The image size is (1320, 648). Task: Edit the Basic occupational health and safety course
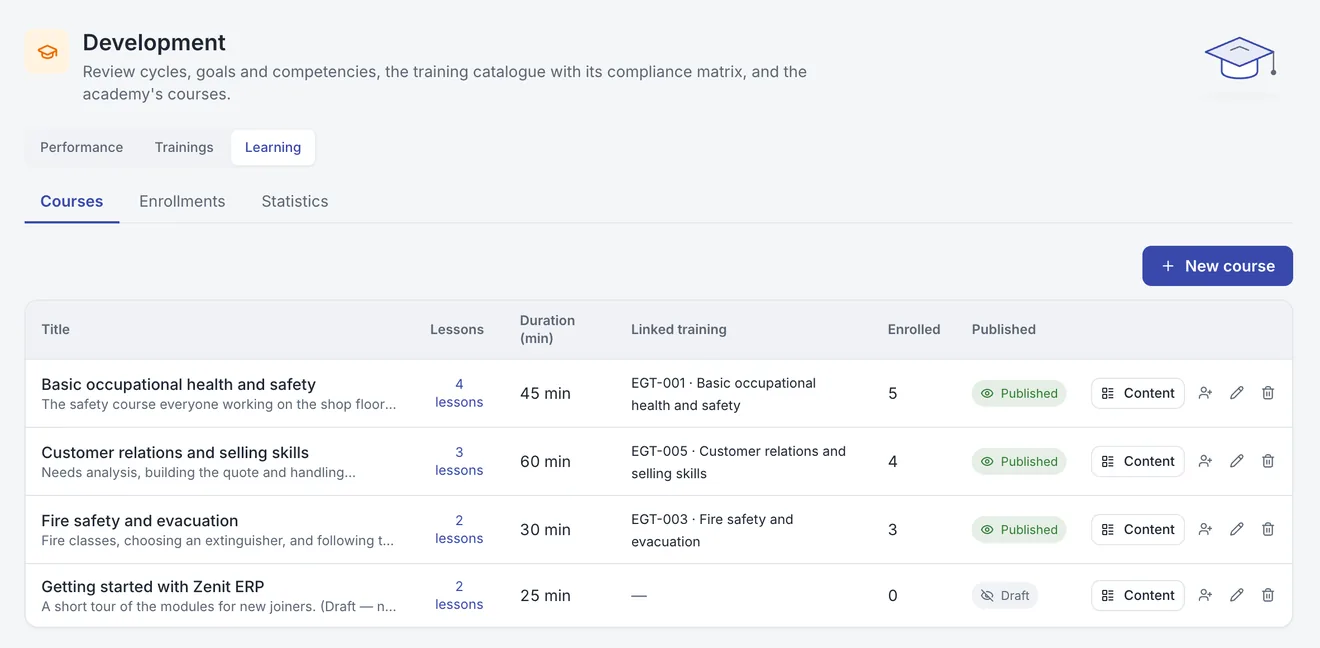[1237, 393]
